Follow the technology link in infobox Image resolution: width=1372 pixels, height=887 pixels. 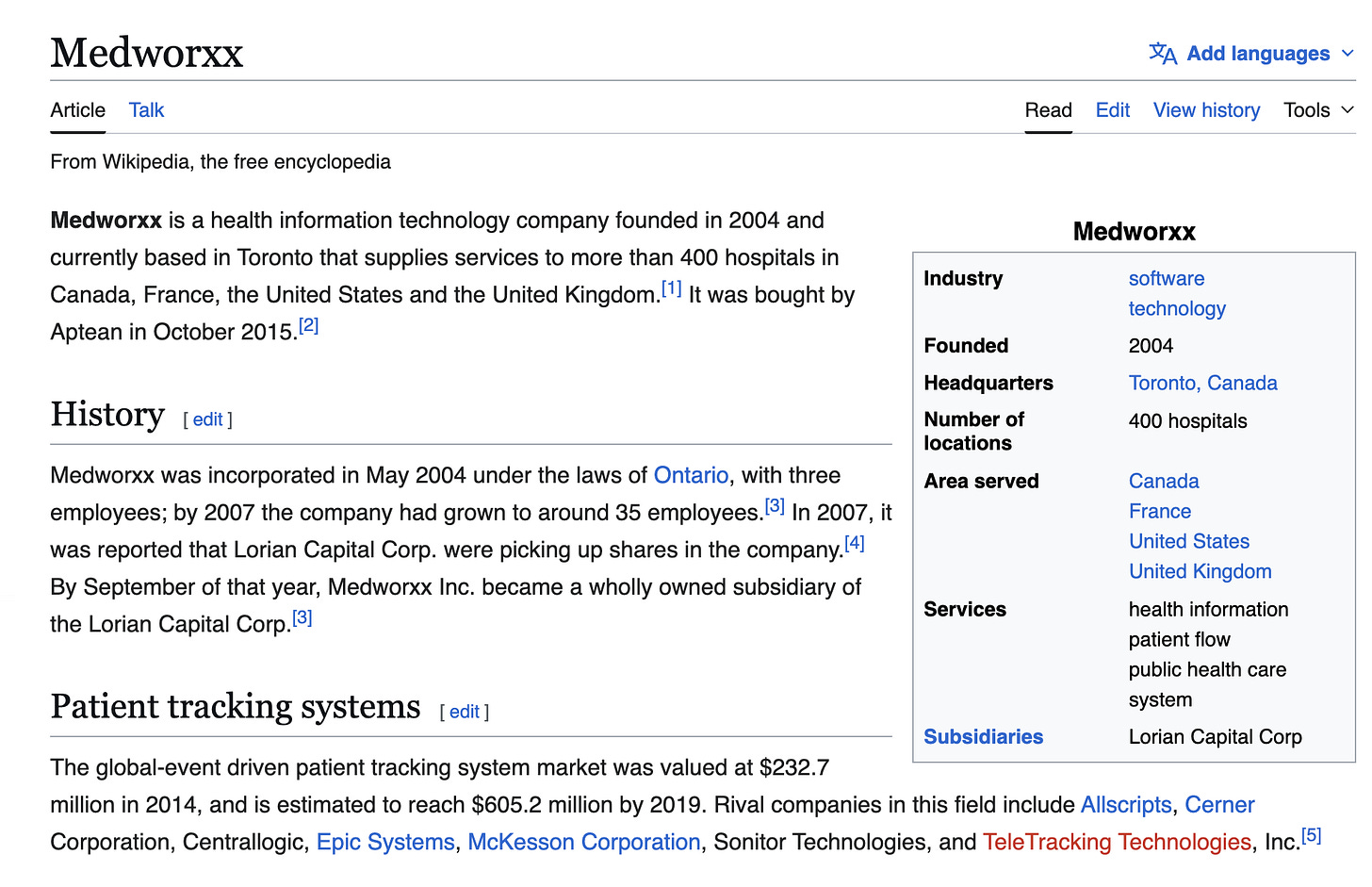tap(1177, 308)
